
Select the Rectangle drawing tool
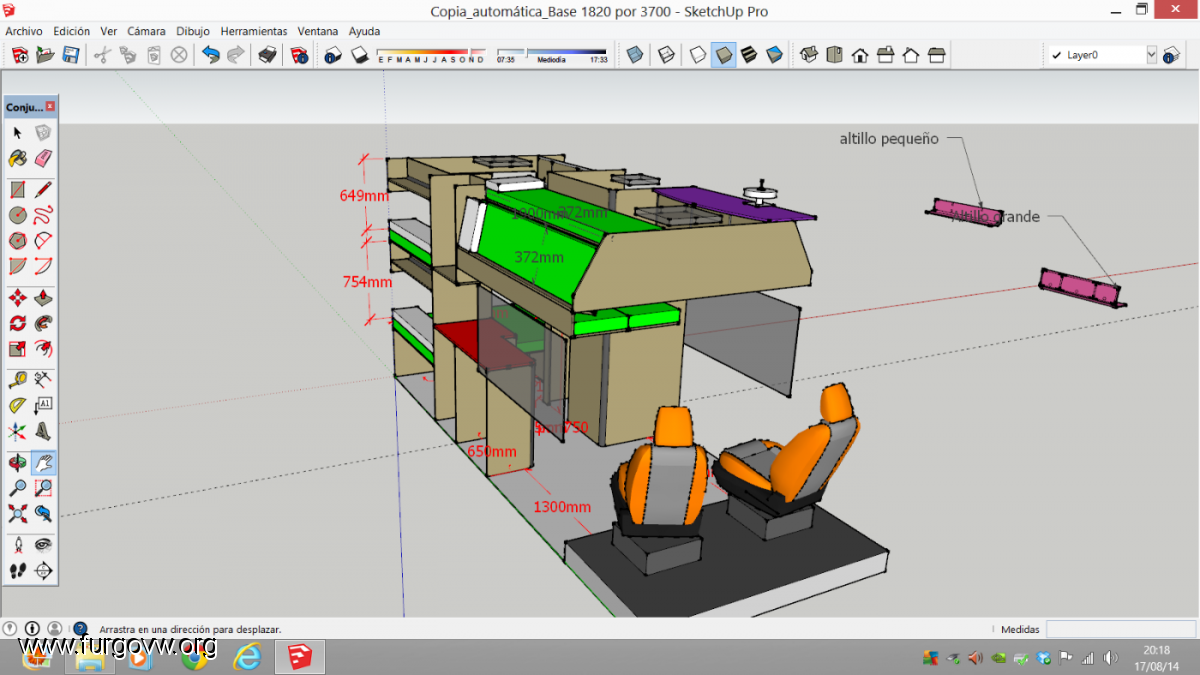tap(18, 189)
